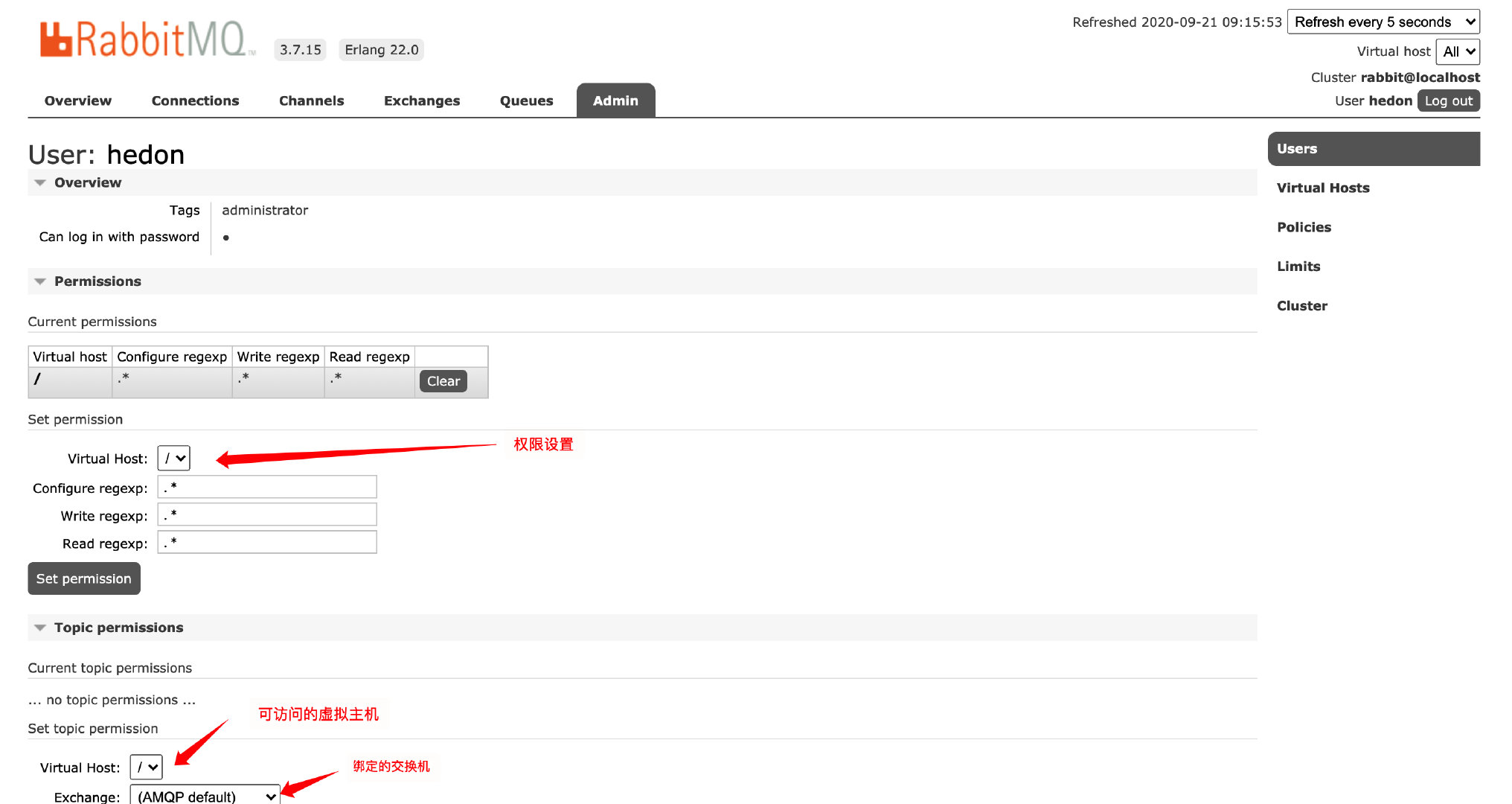
Task: Switch to the Queues tab
Action: pyautogui.click(x=526, y=100)
